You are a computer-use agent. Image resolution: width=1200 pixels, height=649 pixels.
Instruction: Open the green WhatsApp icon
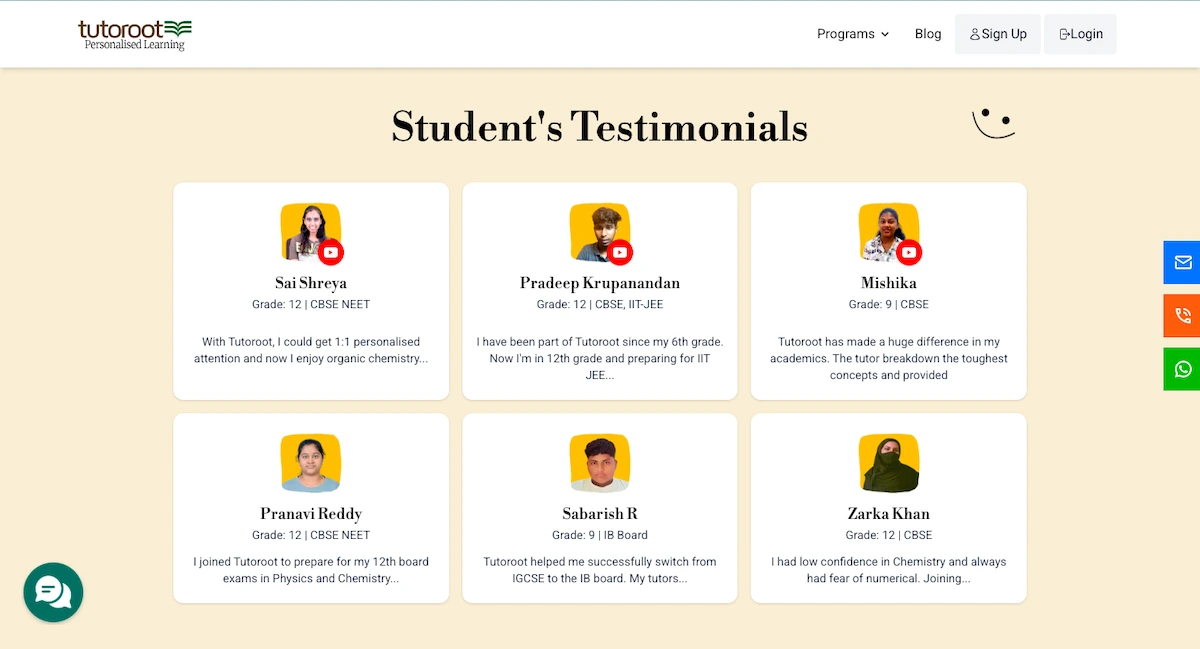click(x=1182, y=369)
